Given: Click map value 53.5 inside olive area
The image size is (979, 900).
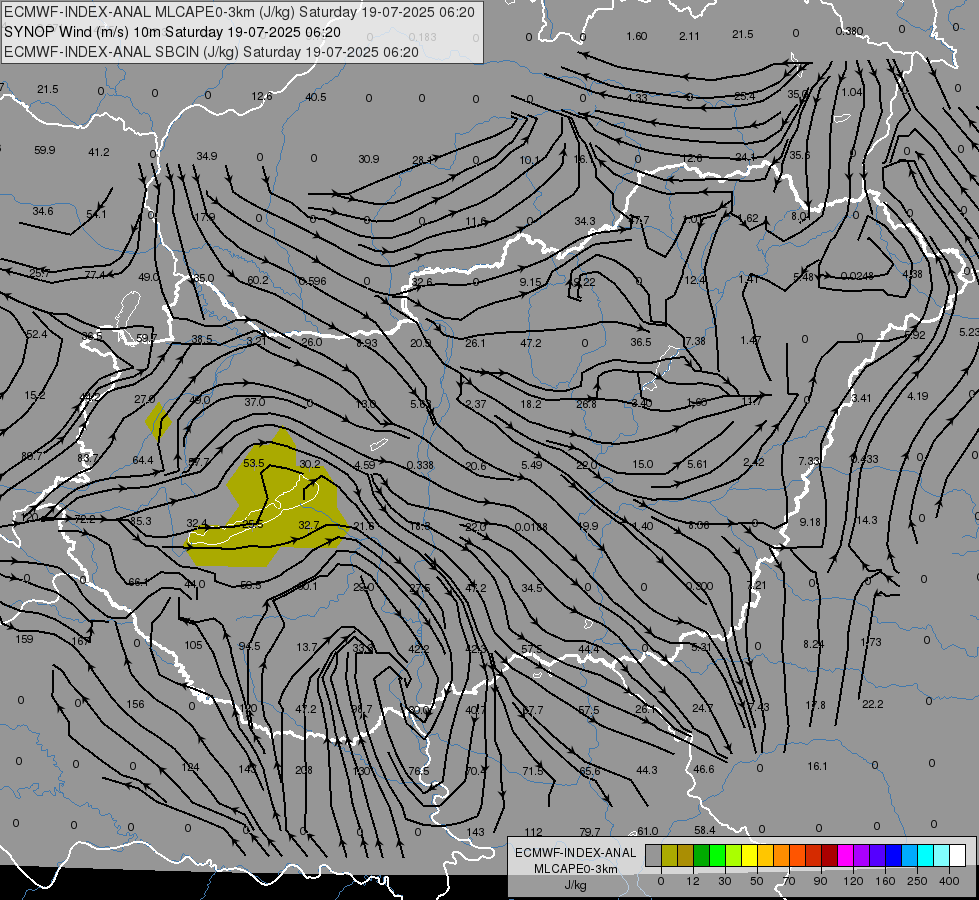Looking at the screenshot, I should tap(254, 463).
